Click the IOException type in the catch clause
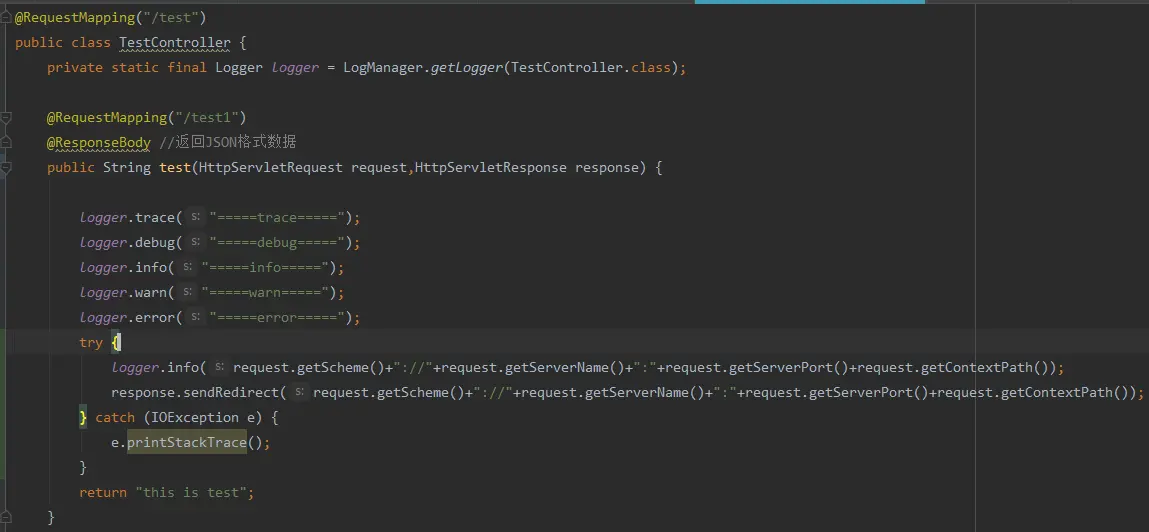 (191, 418)
